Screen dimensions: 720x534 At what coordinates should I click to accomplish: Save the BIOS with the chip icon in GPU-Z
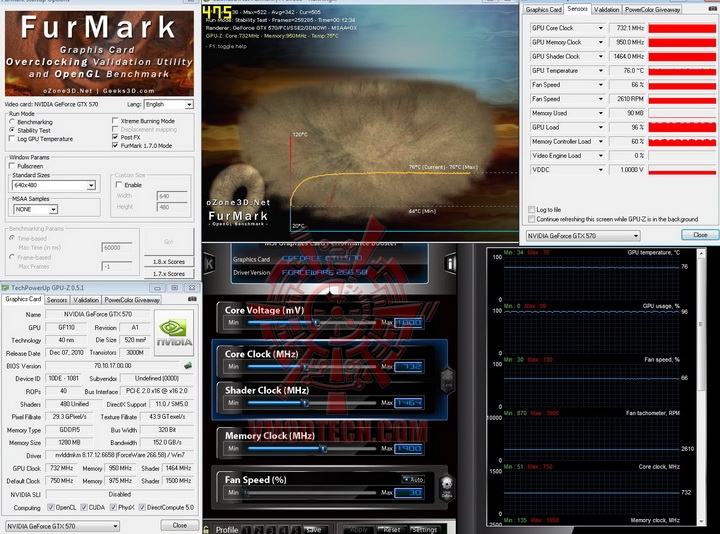188,365
